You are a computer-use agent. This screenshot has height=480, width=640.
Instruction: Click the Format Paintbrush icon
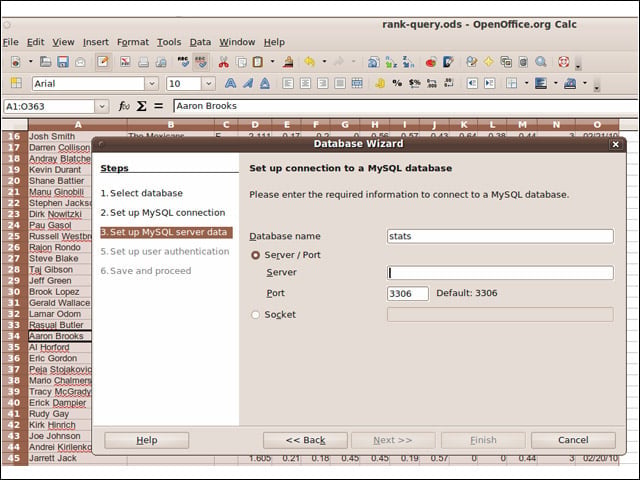click(x=288, y=62)
